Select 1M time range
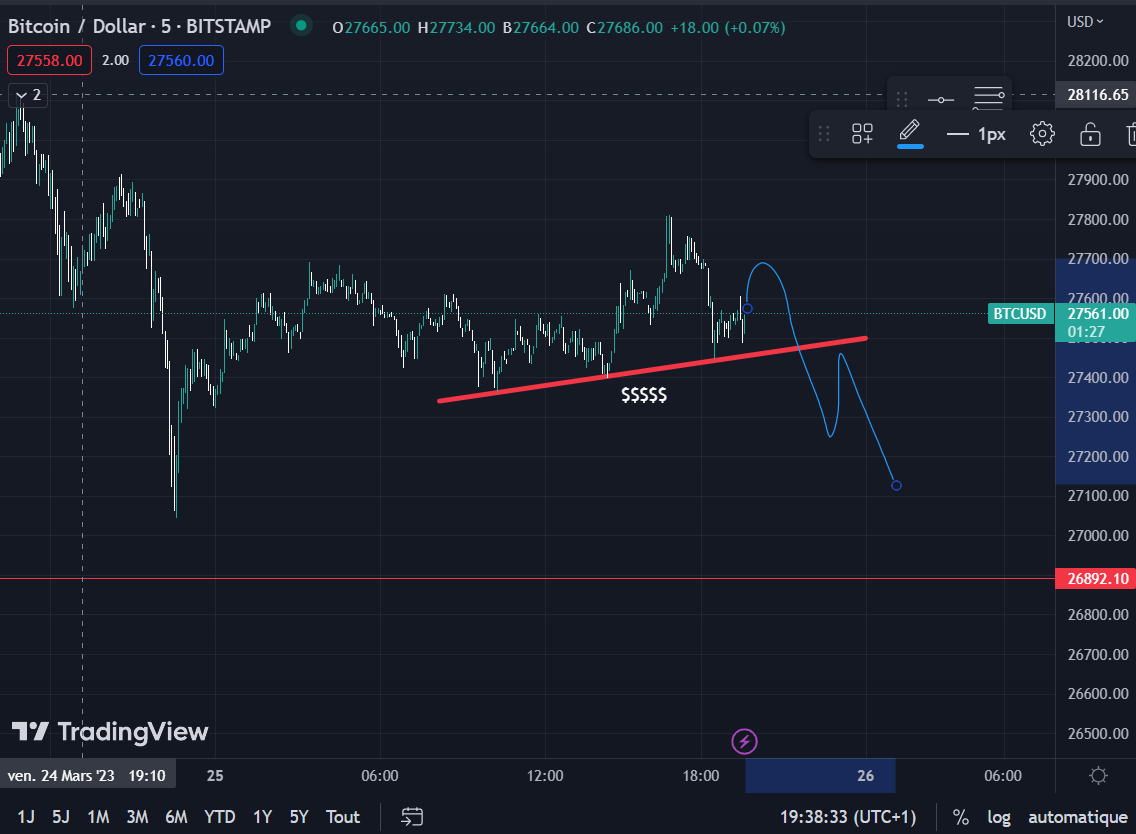Screen dimensions: 1136x834 (99, 817)
